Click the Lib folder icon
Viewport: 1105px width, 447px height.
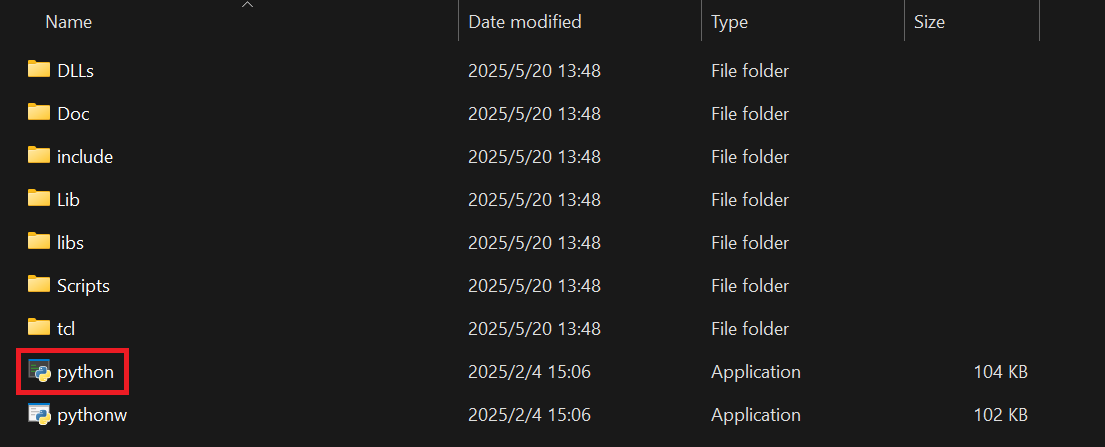click(x=39, y=199)
